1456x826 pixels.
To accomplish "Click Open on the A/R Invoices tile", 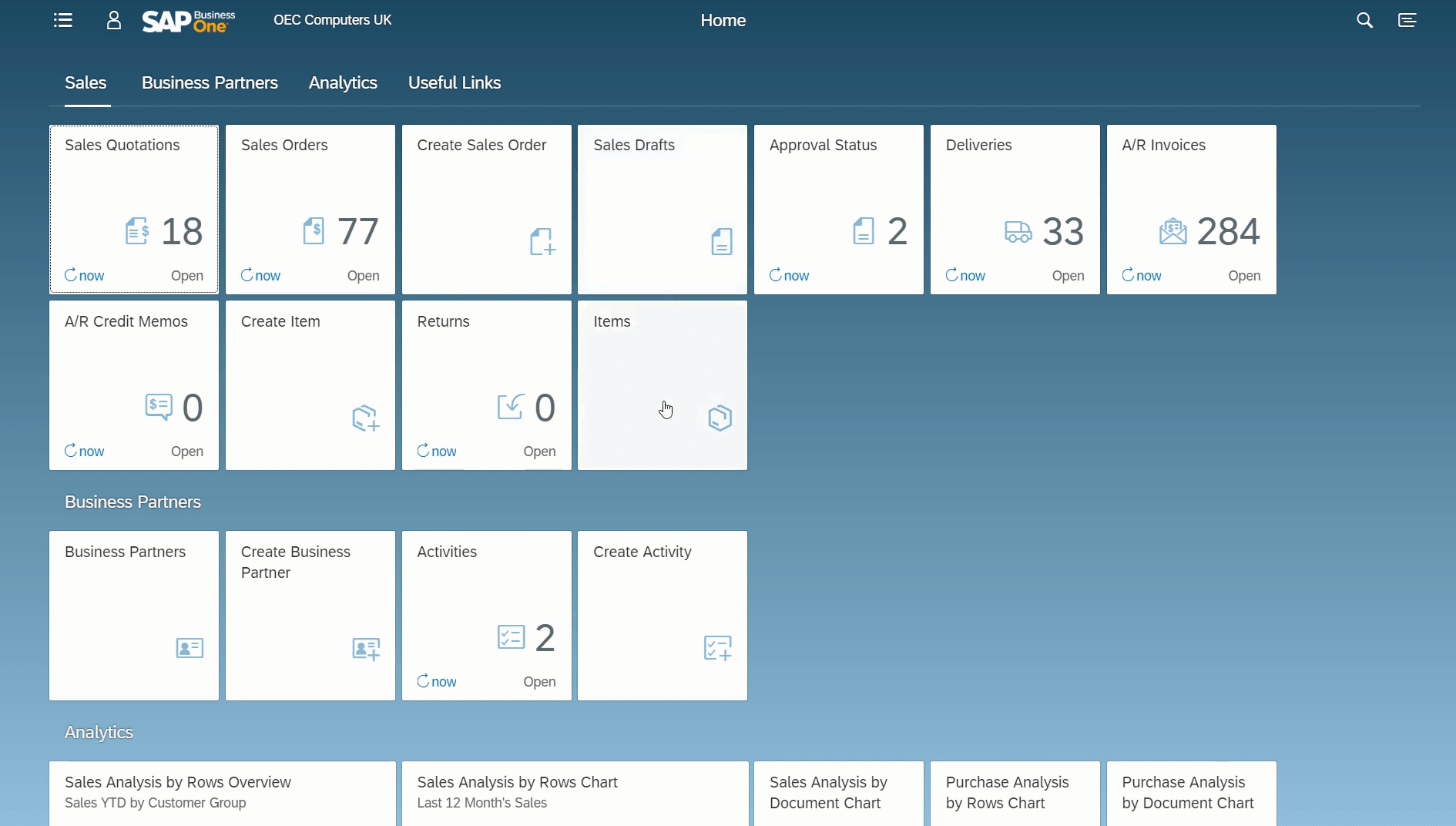I will (x=1243, y=276).
